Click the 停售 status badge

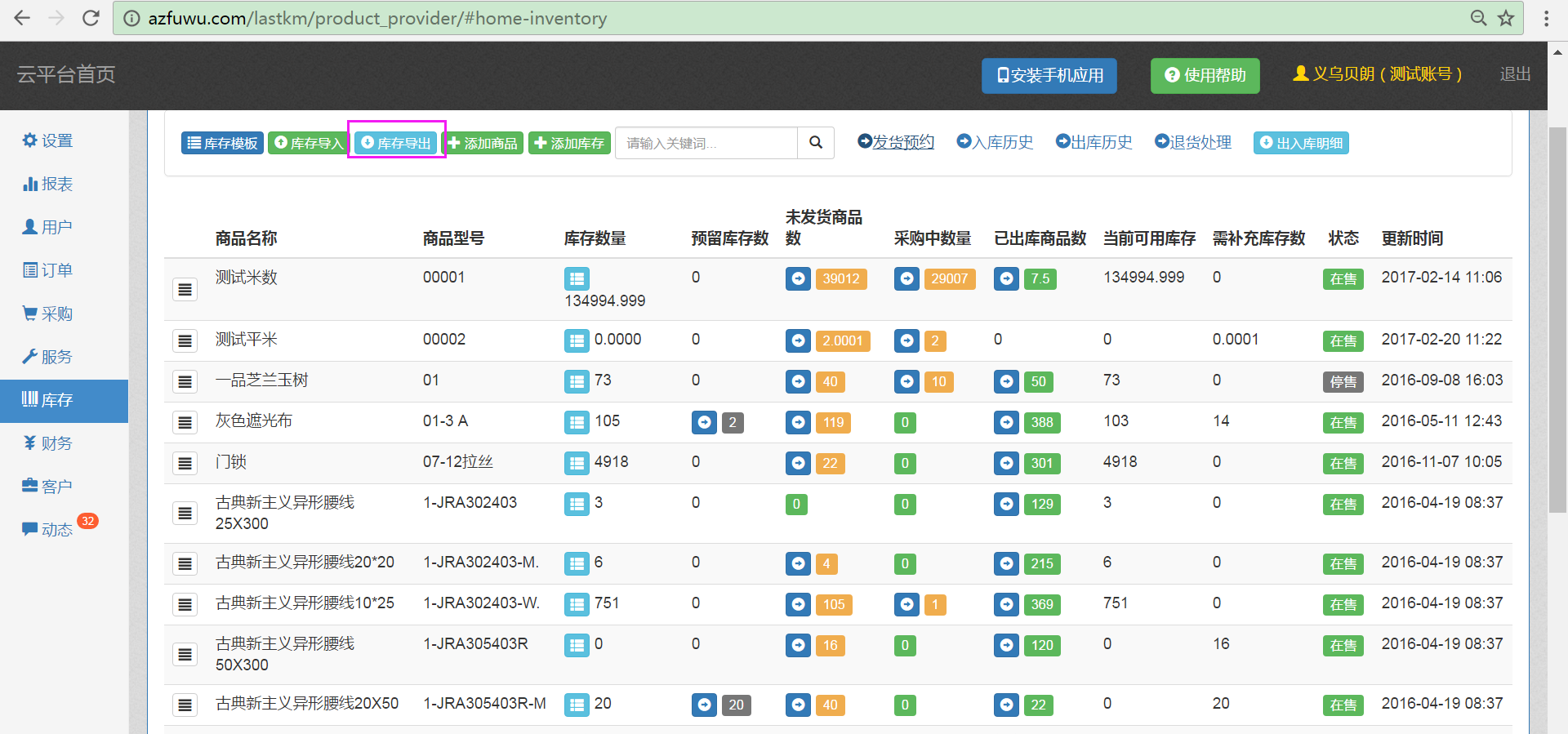click(1343, 381)
